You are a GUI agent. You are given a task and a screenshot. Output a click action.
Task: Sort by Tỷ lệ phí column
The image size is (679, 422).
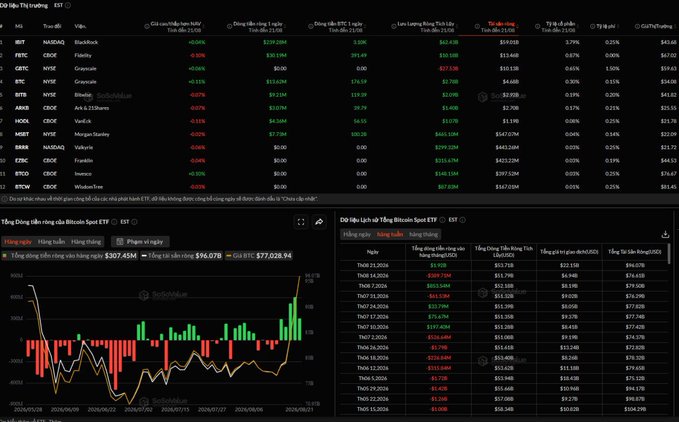click(x=618, y=26)
